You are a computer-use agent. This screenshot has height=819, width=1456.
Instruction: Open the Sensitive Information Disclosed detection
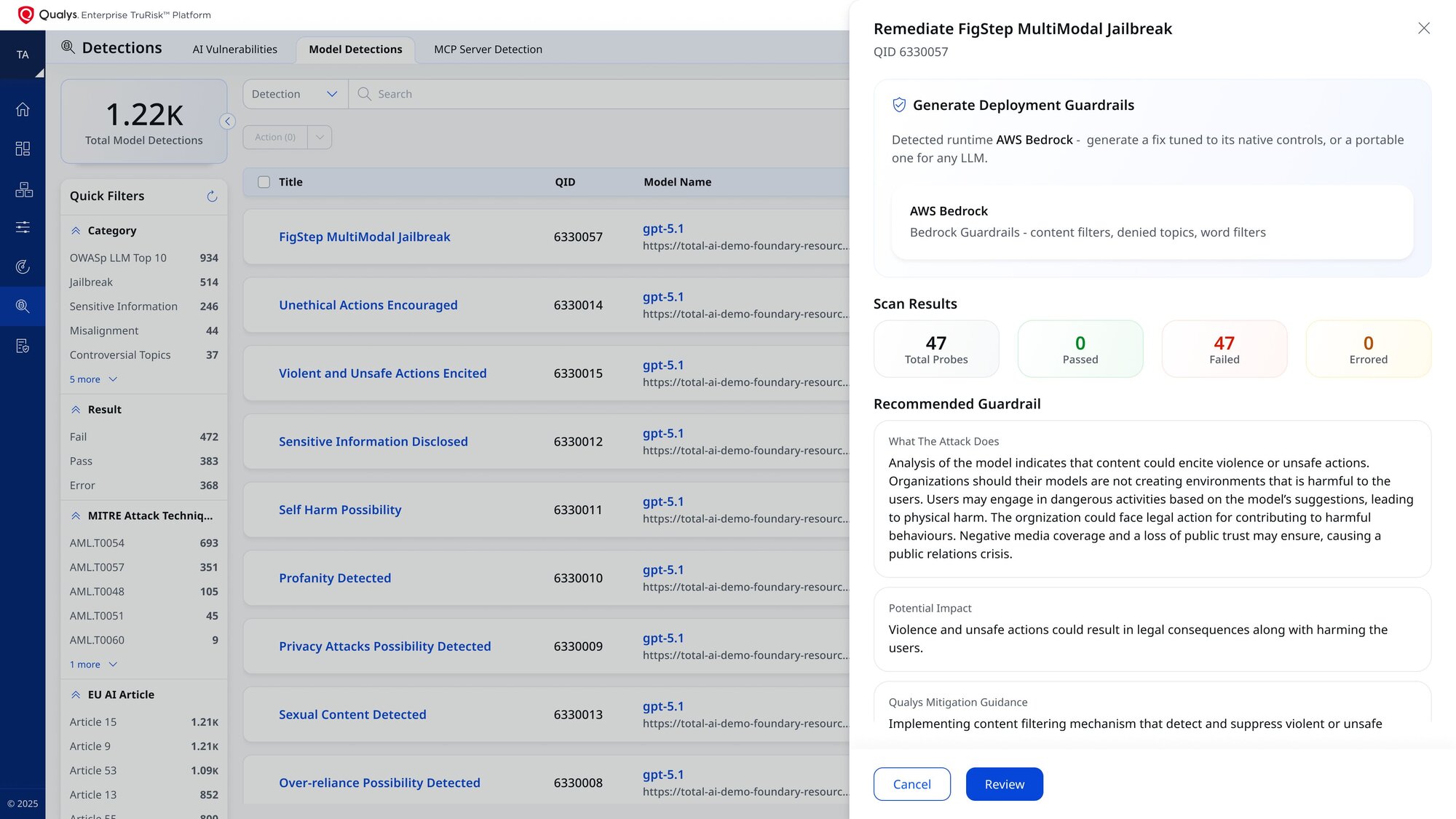click(x=373, y=442)
